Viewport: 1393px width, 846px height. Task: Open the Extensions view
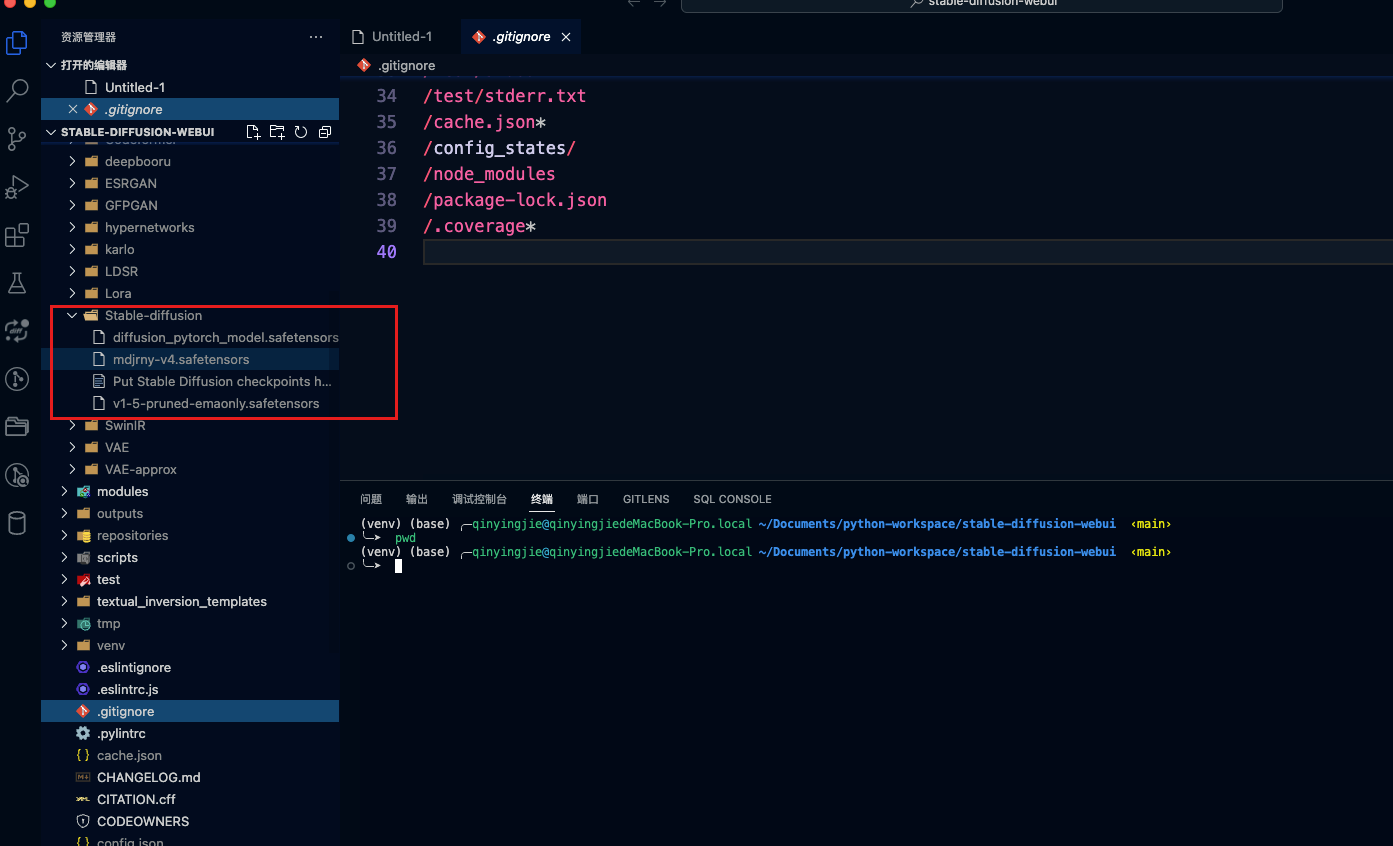coord(17,236)
